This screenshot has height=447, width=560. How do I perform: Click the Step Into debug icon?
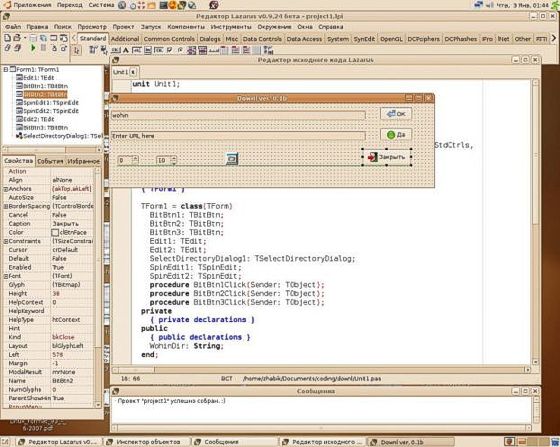coord(54,48)
